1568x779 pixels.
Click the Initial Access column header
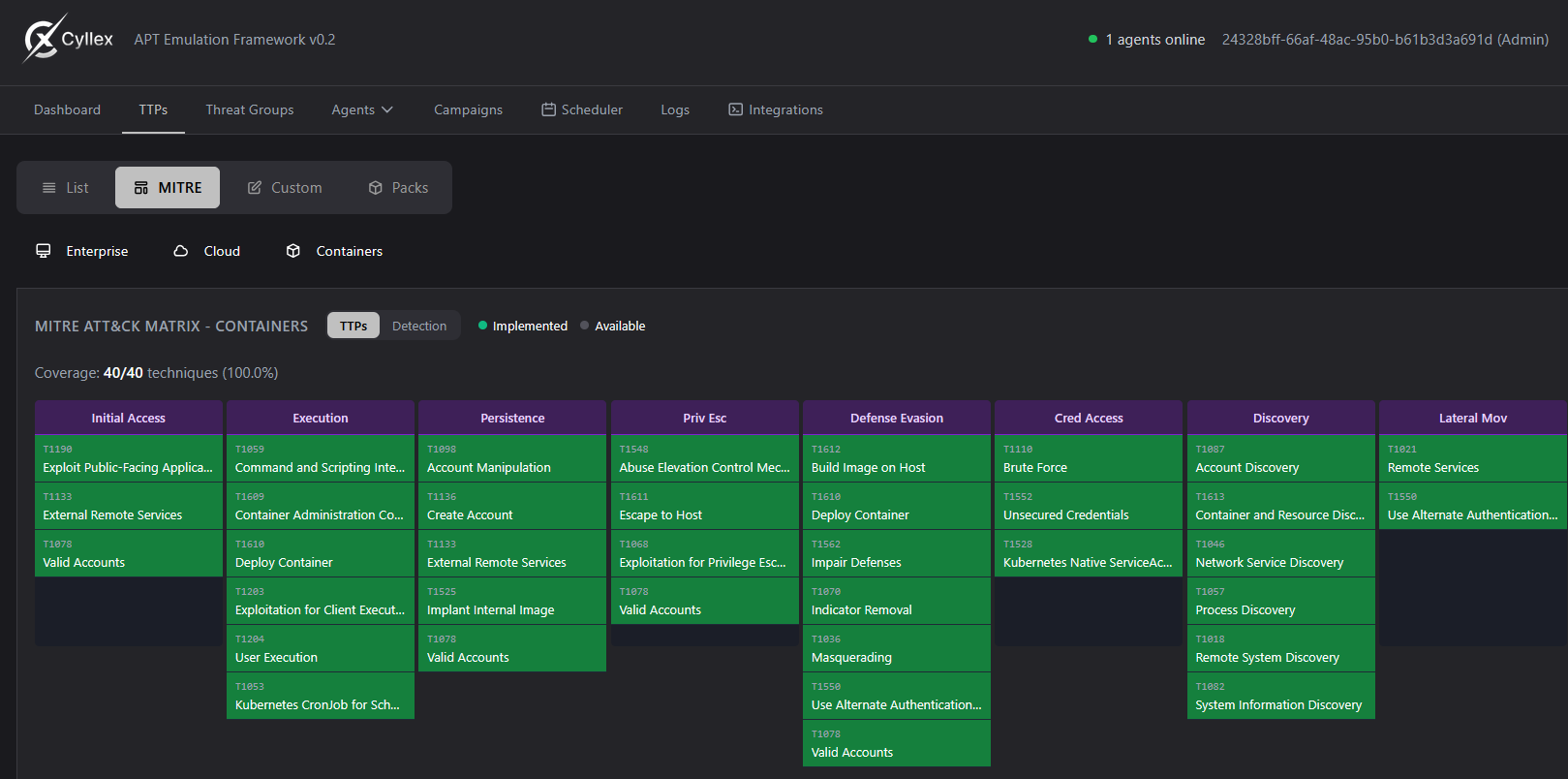point(129,418)
